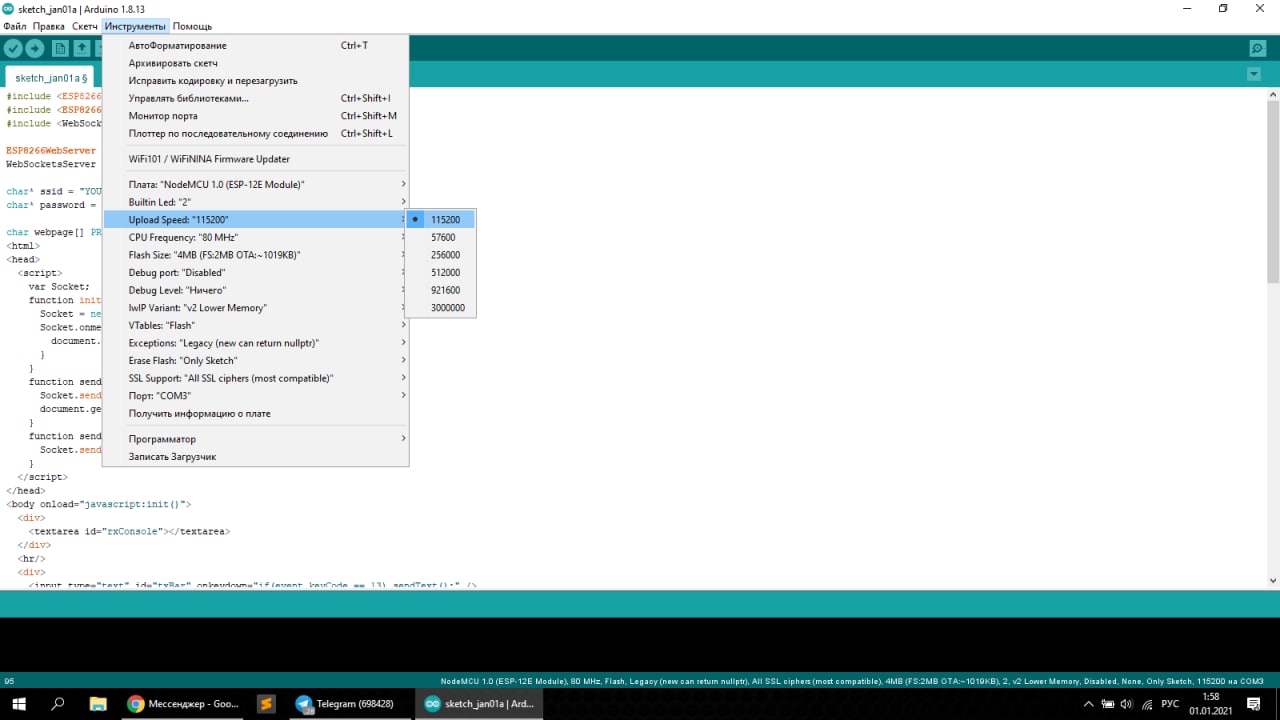1280x720 pixels.
Task: Click the NodeMCU board info status text
Action: click(851, 681)
